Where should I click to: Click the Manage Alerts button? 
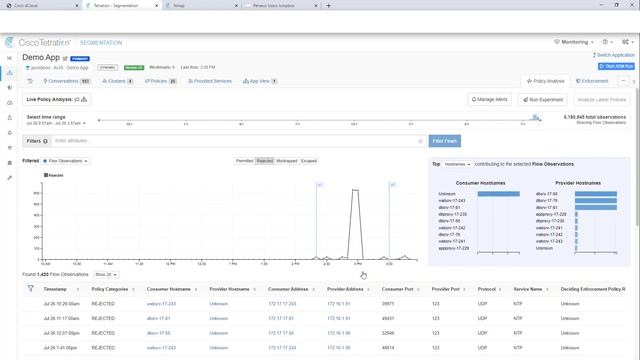click(x=489, y=99)
